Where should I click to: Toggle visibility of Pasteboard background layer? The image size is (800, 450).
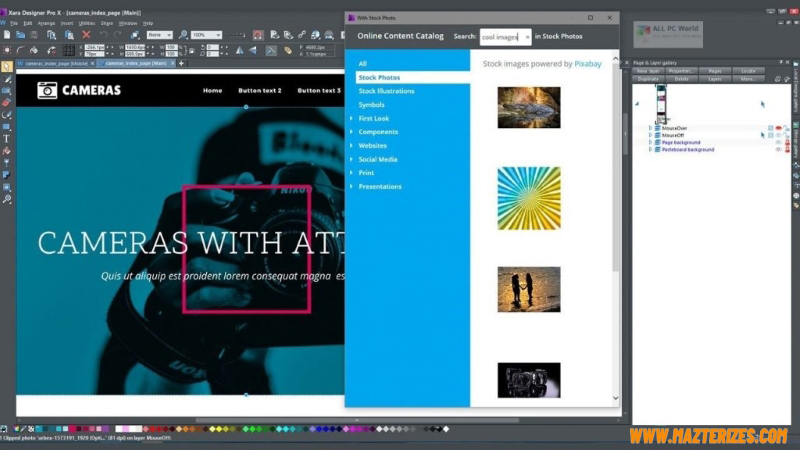coord(779,149)
